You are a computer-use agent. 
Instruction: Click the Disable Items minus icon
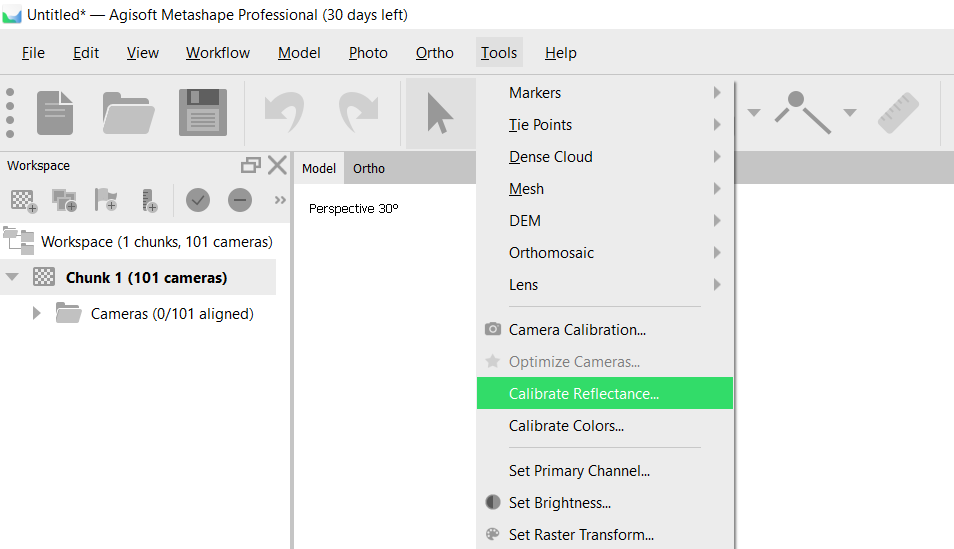pos(240,200)
